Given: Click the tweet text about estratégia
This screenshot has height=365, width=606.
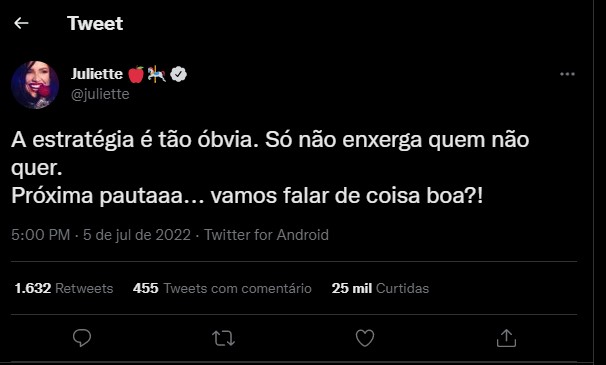Looking at the screenshot, I should coord(270,167).
